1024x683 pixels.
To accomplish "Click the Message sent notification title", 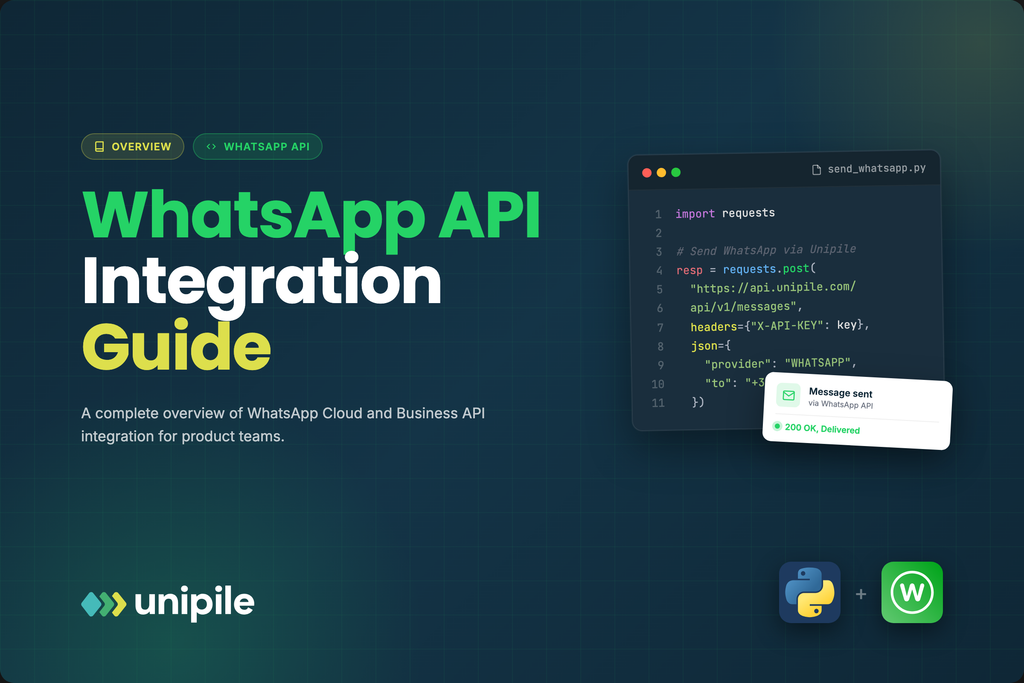I will (x=840, y=392).
